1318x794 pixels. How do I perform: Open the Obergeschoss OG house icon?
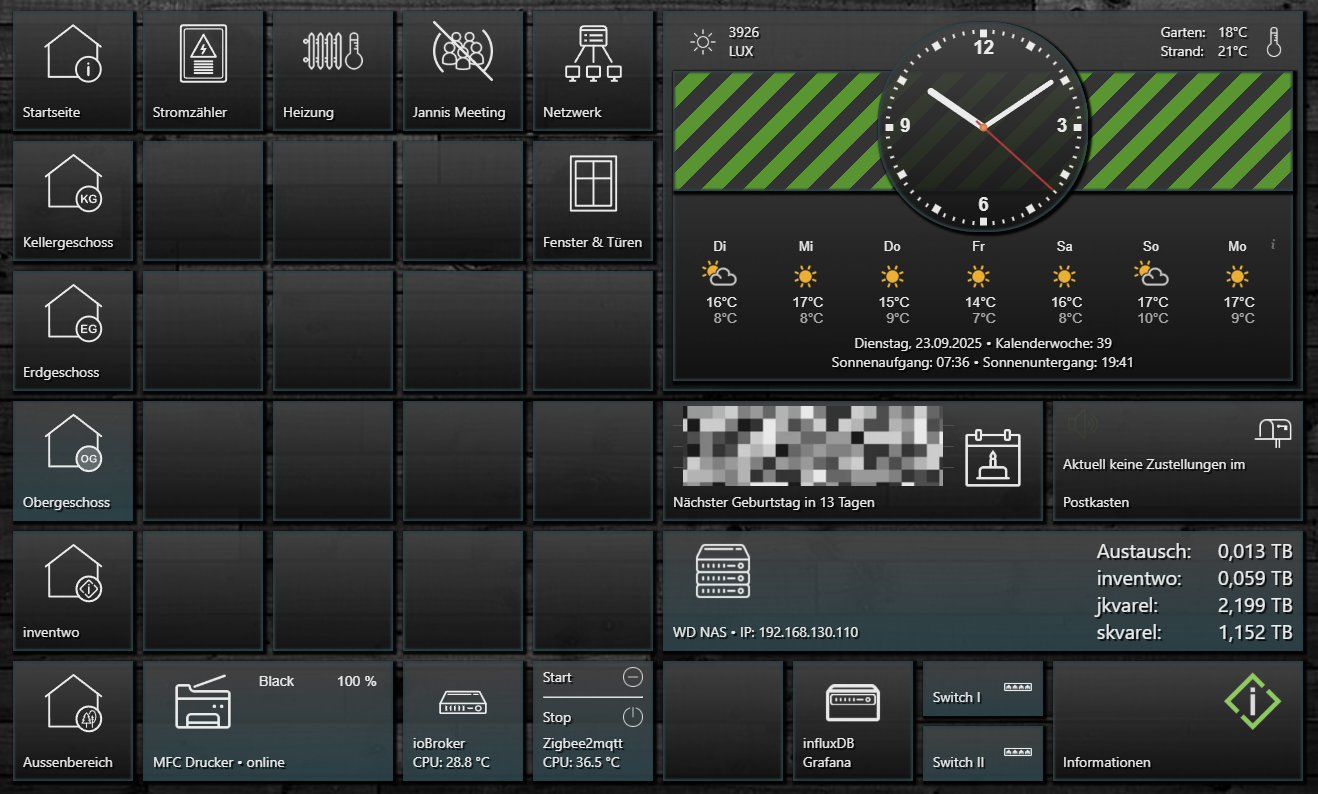(73, 442)
